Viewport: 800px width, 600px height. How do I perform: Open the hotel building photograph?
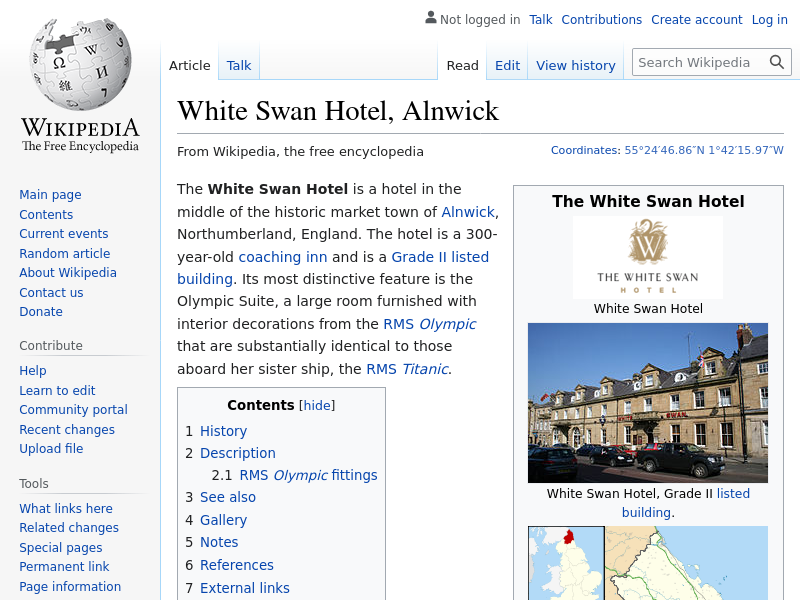click(648, 402)
